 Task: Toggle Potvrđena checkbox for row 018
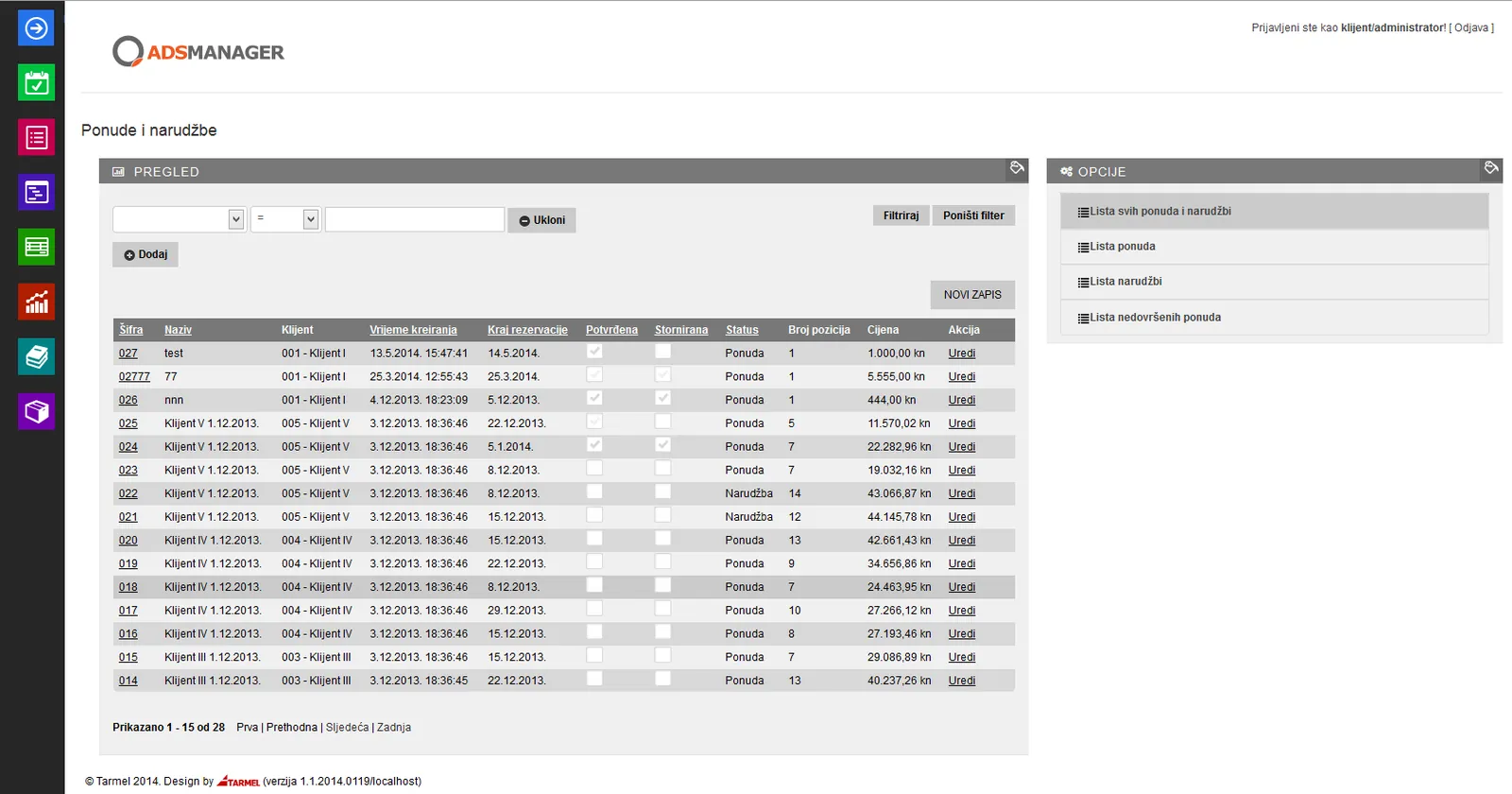click(x=594, y=585)
